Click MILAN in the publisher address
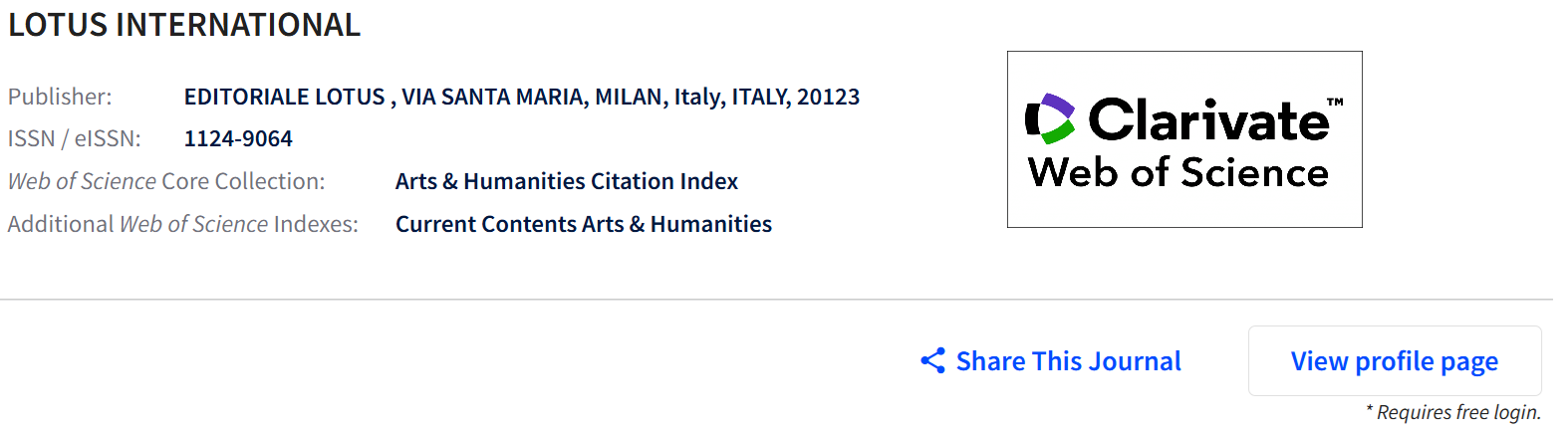Image resolution: width=1568 pixels, height=432 pixels. (629, 97)
